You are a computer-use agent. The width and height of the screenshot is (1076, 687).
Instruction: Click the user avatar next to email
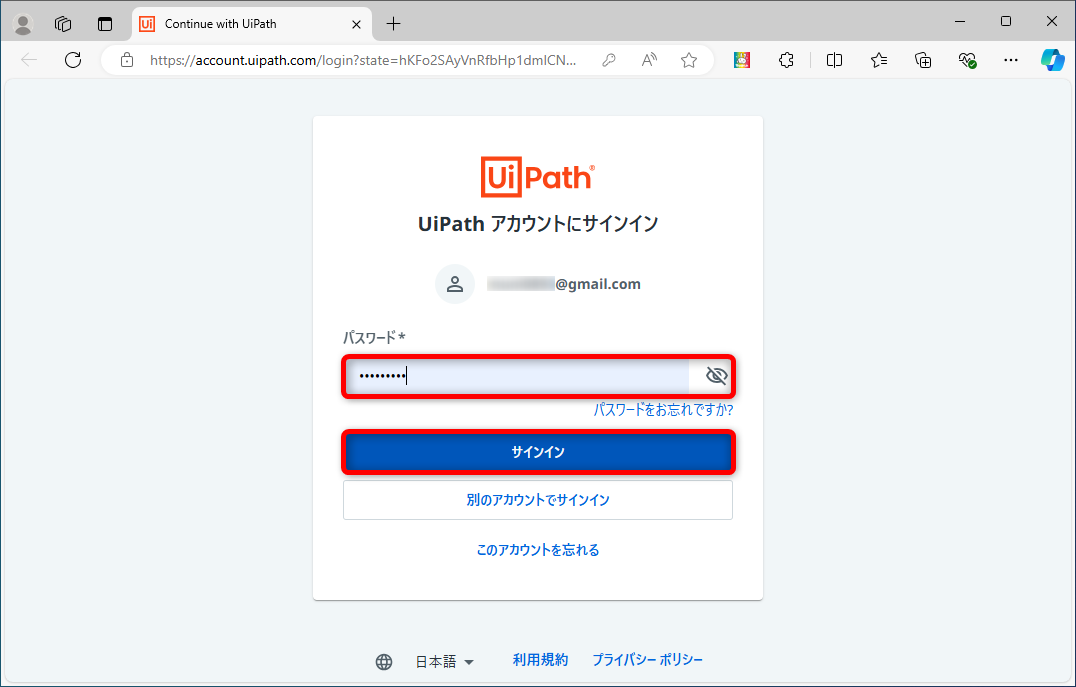click(x=455, y=284)
